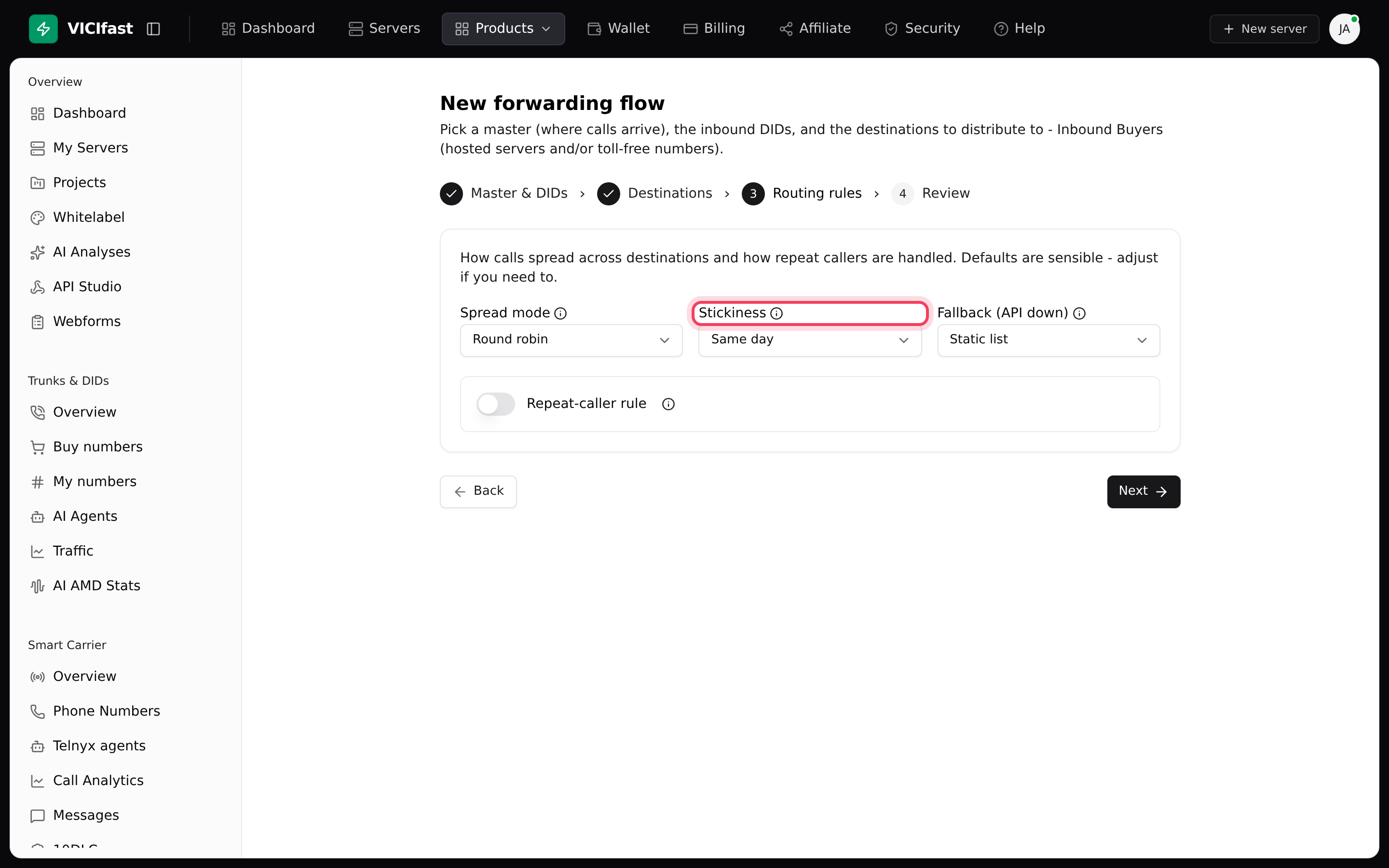
Task: Enable the Repeat-caller rule switch
Action: click(x=496, y=404)
